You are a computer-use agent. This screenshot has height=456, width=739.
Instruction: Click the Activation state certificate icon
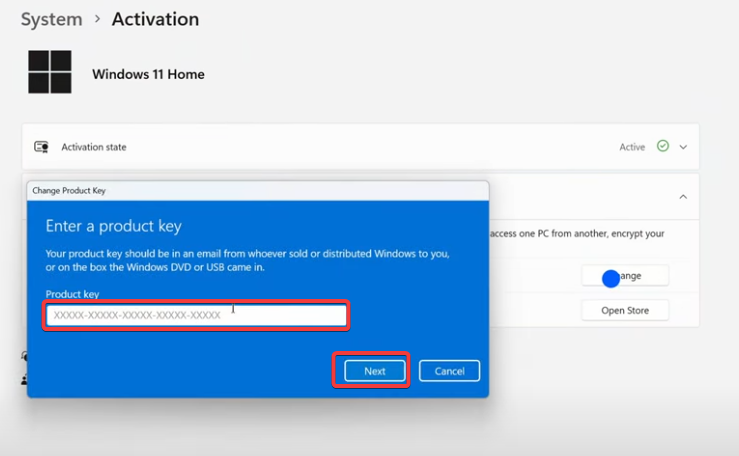click(41, 147)
